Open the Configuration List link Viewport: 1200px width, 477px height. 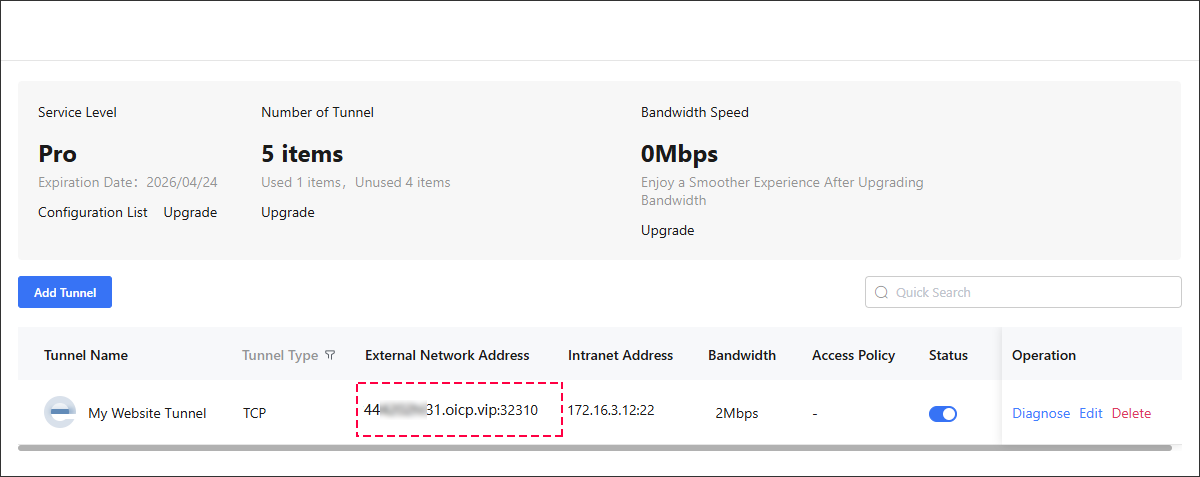click(x=93, y=212)
